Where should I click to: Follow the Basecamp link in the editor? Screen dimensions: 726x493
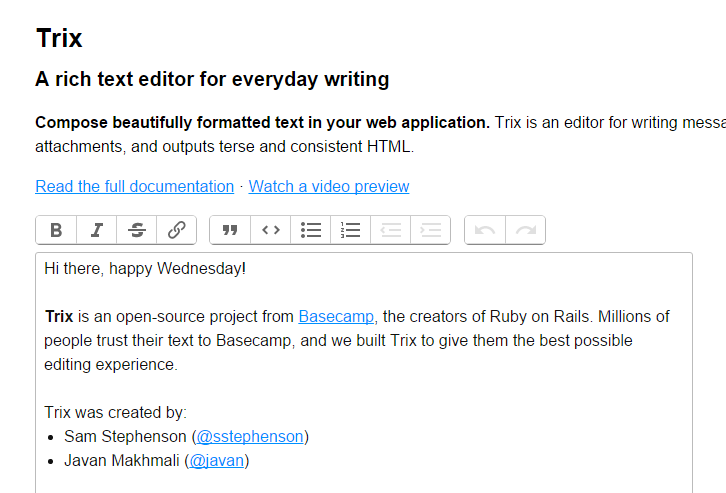[x=337, y=317]
